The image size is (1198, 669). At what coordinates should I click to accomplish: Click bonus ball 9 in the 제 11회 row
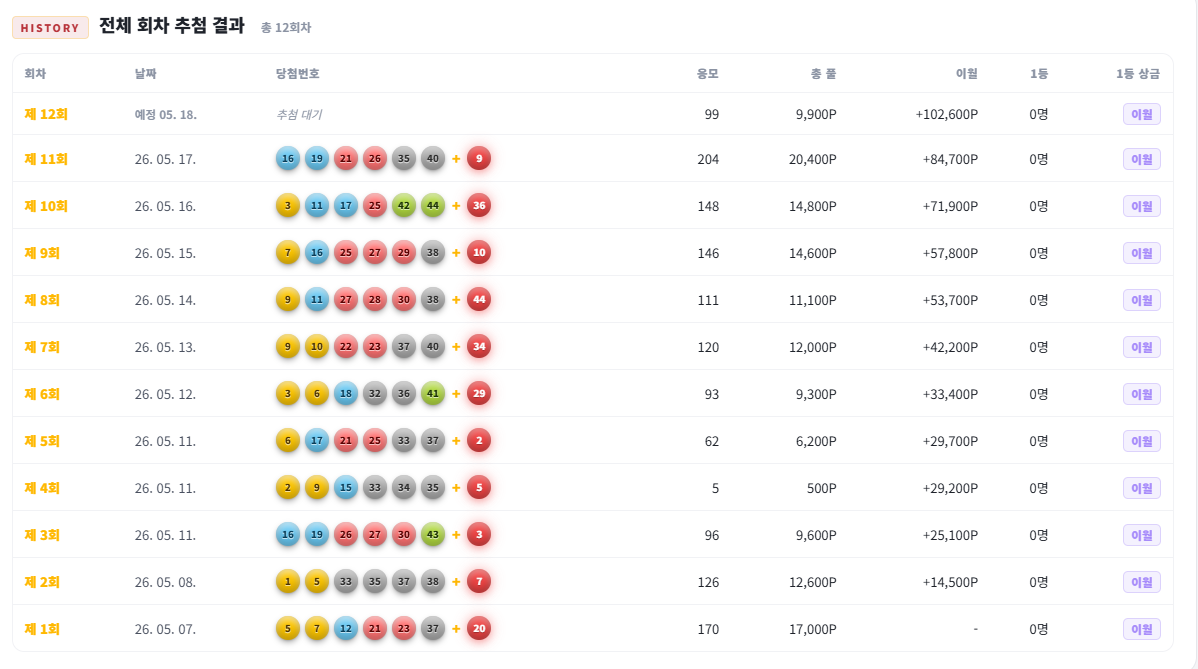click(x=479, y=159)
